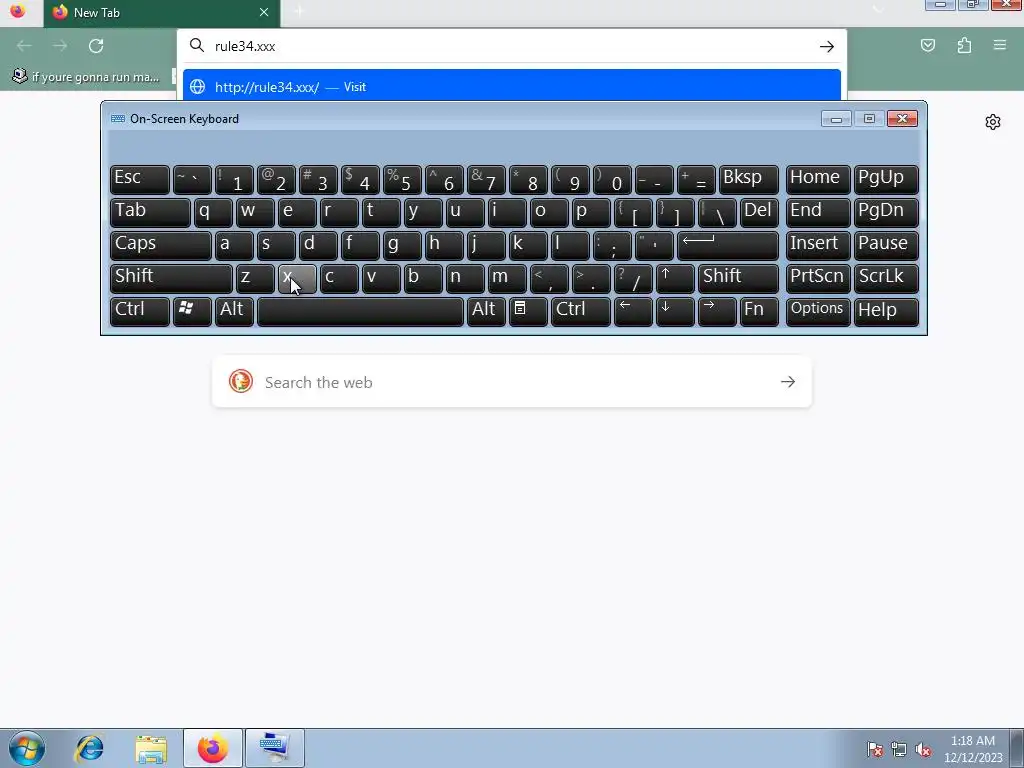The height and width of the screenshot is (768, 1024).
Task: Toggle the left Alt key
Action: [x=234, y=311]
